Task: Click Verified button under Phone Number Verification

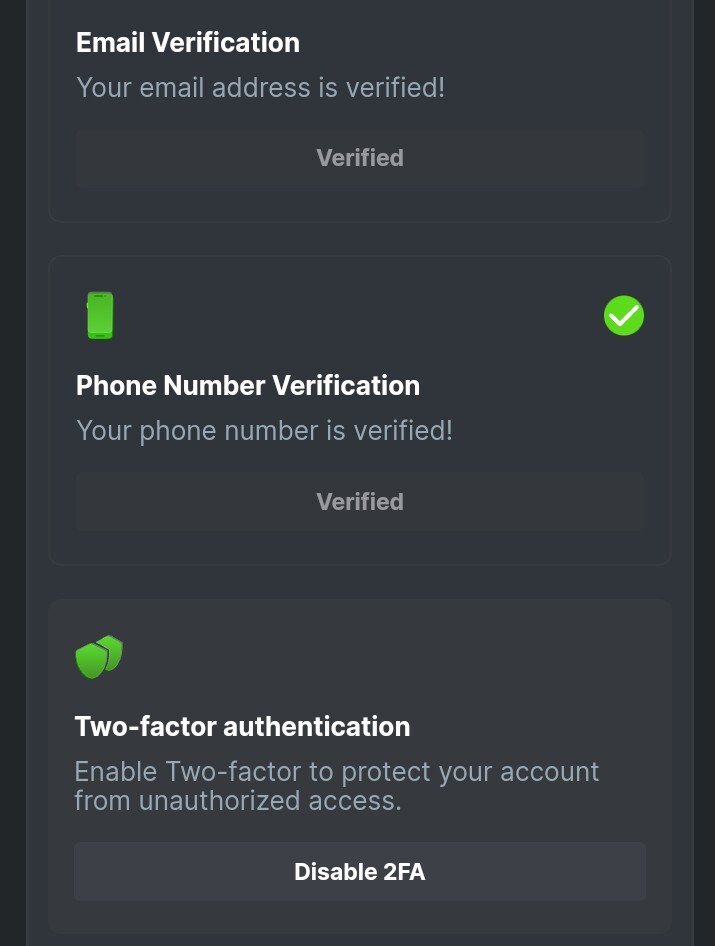Action: (360, 502)
